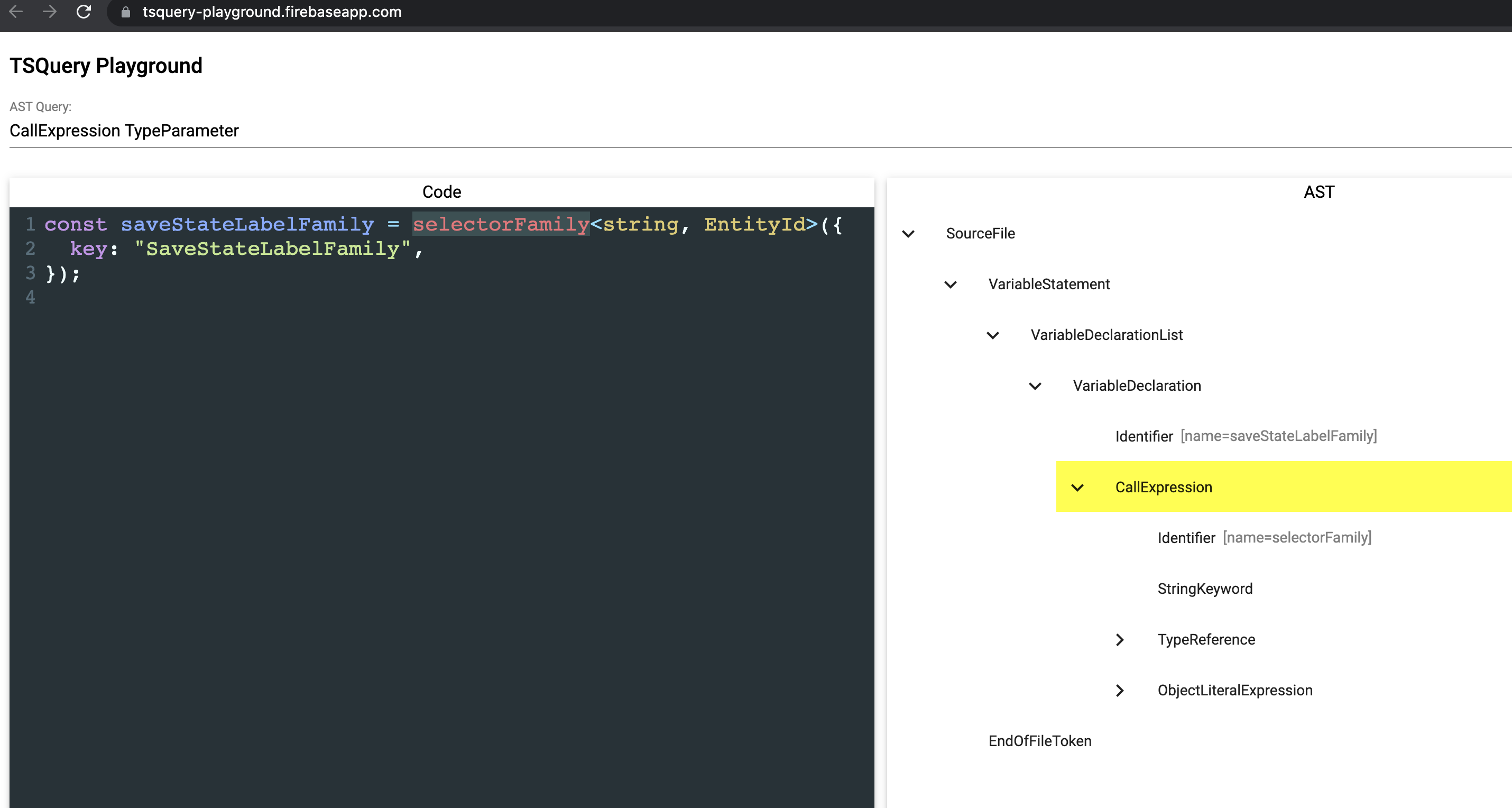The image size is (1512, 808).
Task: Click the key property on line 2
Action: coord(89,249)
